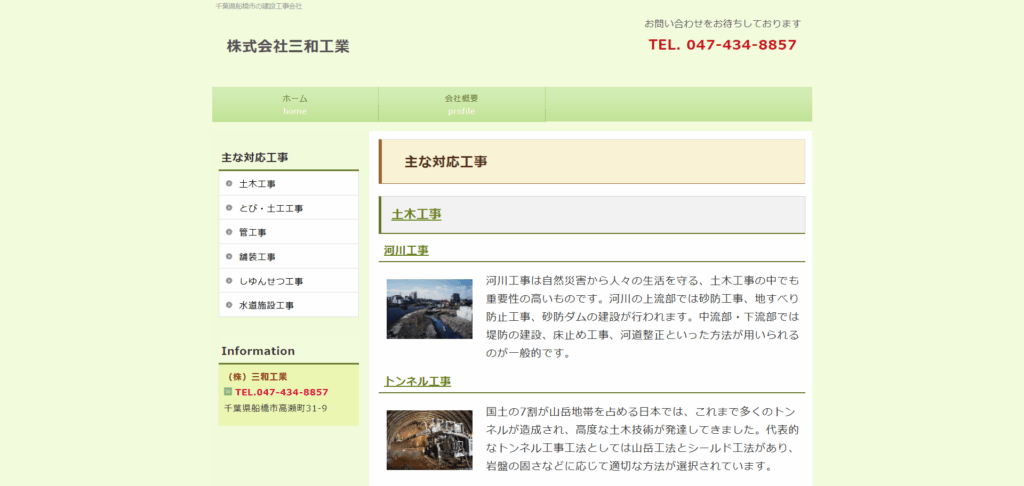Click the tunnel construction photo
This screenshot has height=486, width=1024.
click(429, 439)
